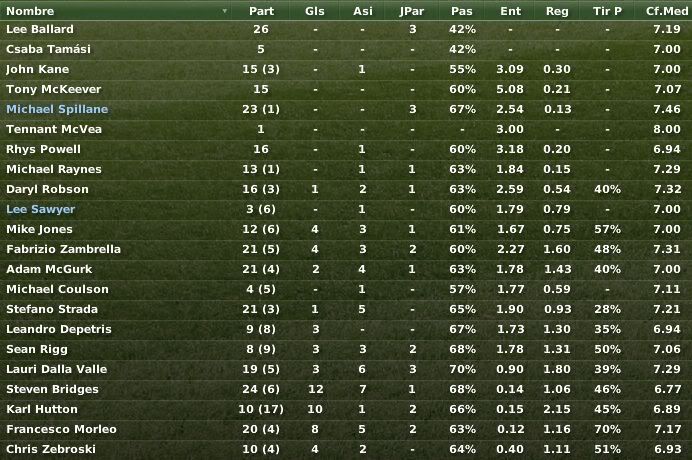Select the Chris Zebroski row
Image resolution: width=692 pixels, height=460 pixels.
point(346,449)
